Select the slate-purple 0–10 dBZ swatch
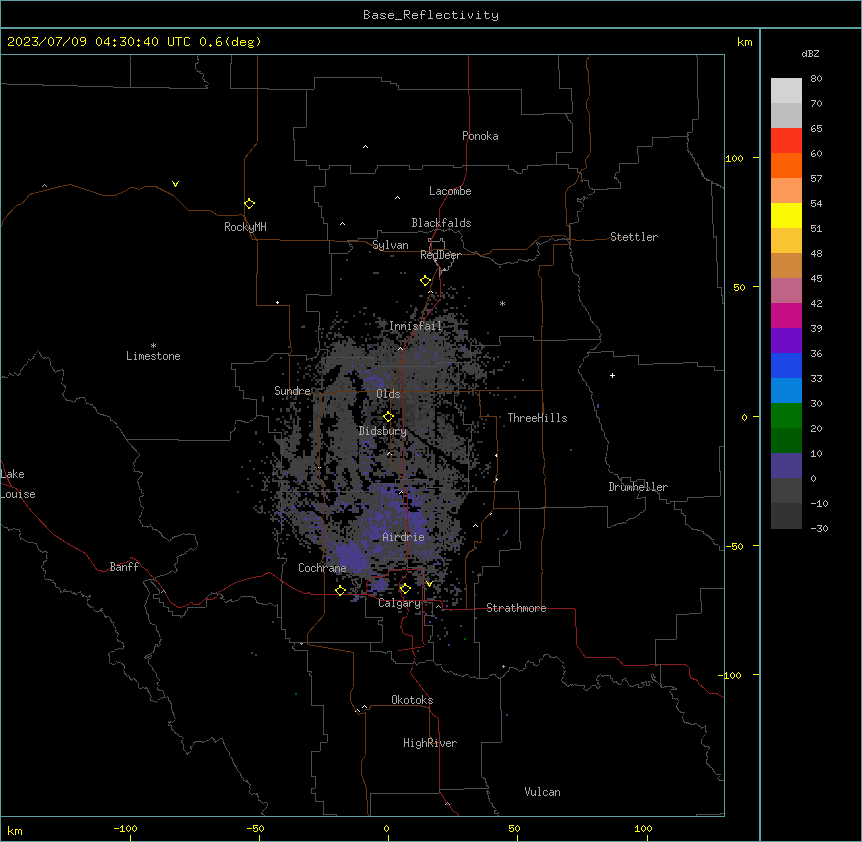Image resolution: width=862 pixels, height=842 pixels. coord(786,466)
